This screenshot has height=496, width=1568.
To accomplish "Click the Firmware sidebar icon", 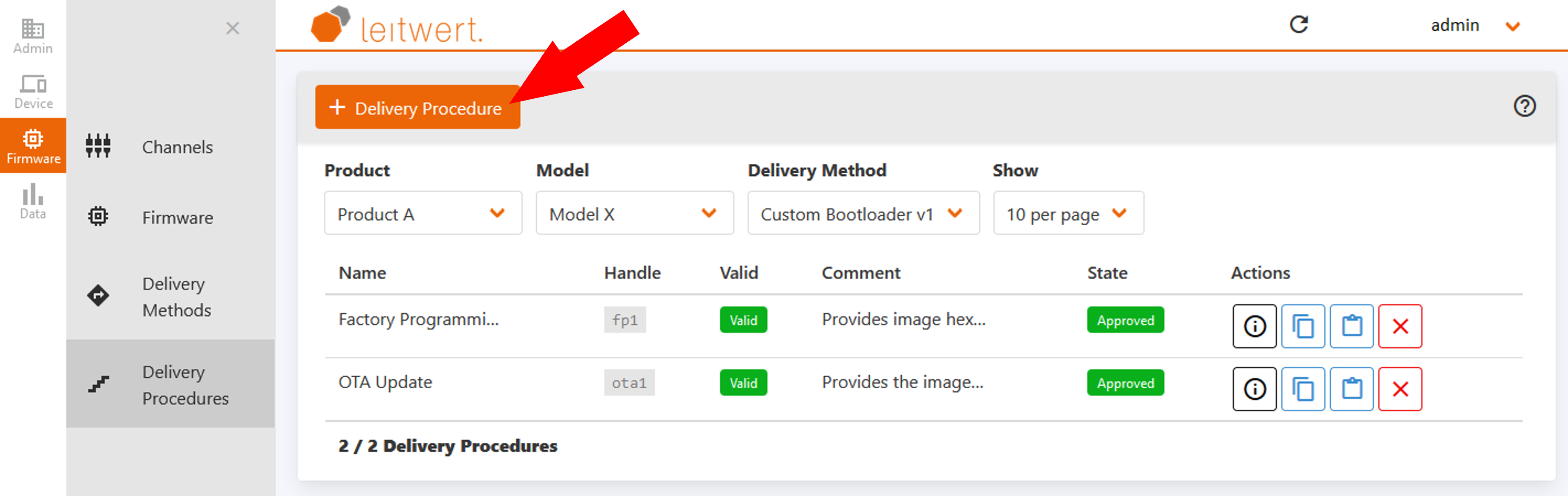I will [x=32, y=146].
